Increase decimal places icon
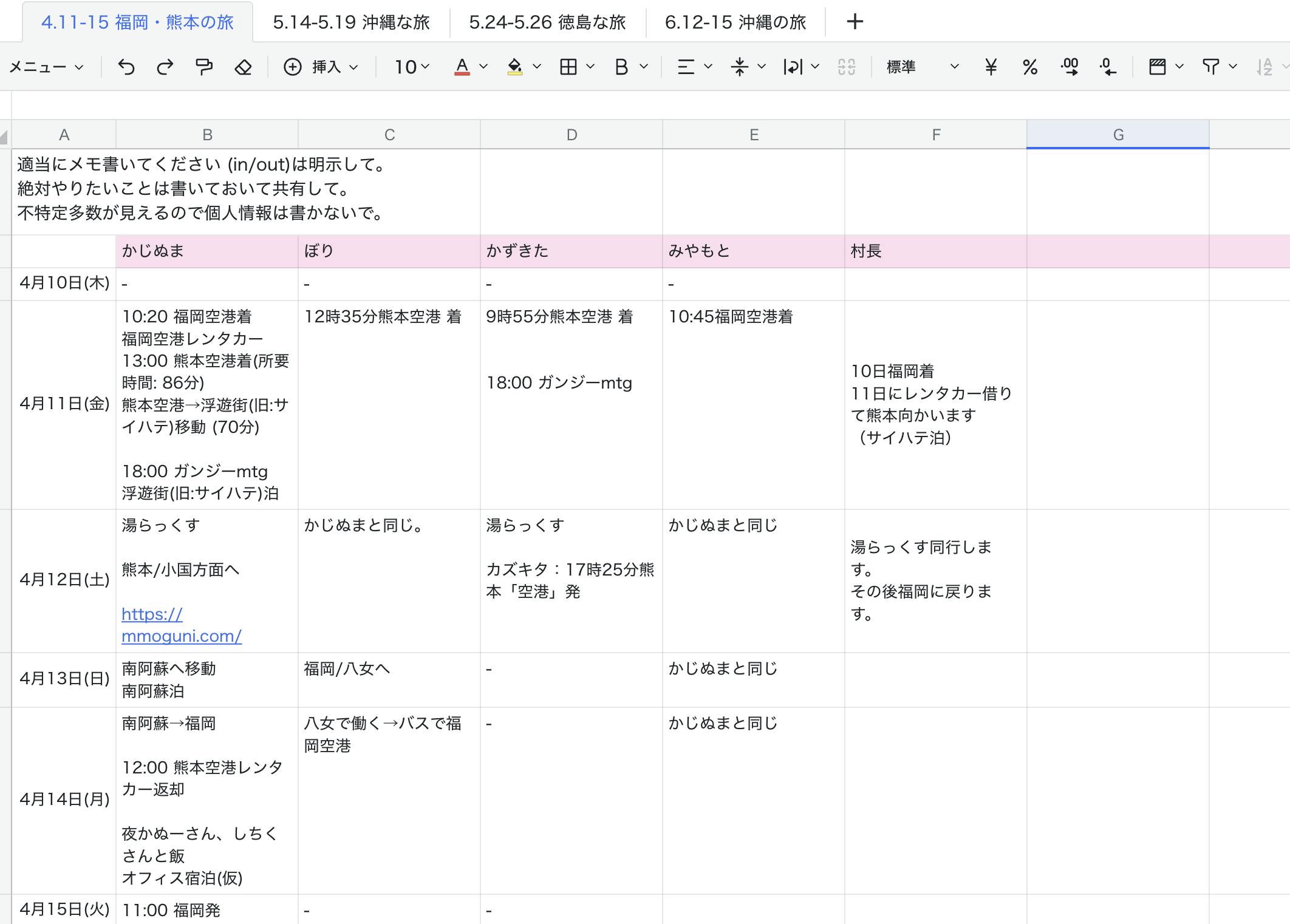1290x924 pixels. coord(1070,67)
